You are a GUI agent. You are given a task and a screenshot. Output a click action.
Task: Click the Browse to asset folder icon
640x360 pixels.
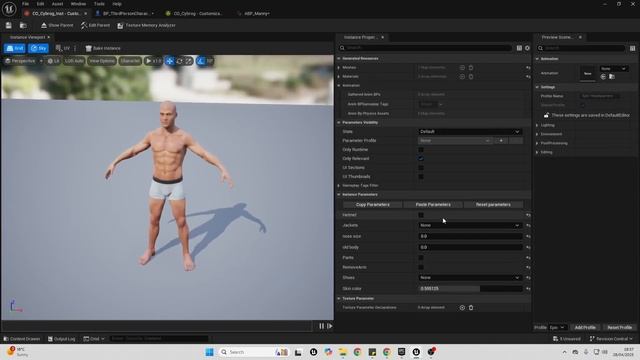pyautogui.click(x=23, y=25)
